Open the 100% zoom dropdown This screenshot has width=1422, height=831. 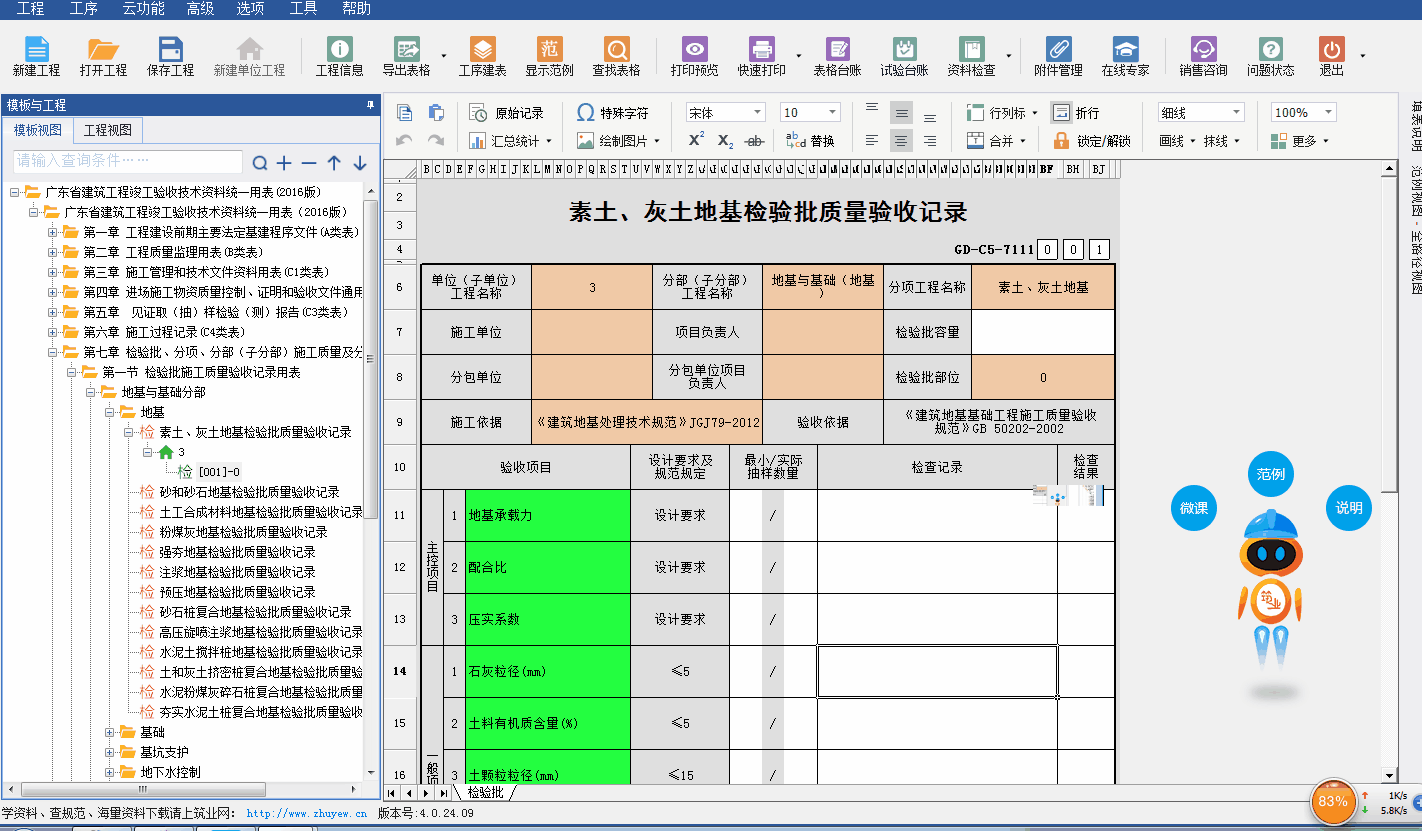pos(1303,113)
